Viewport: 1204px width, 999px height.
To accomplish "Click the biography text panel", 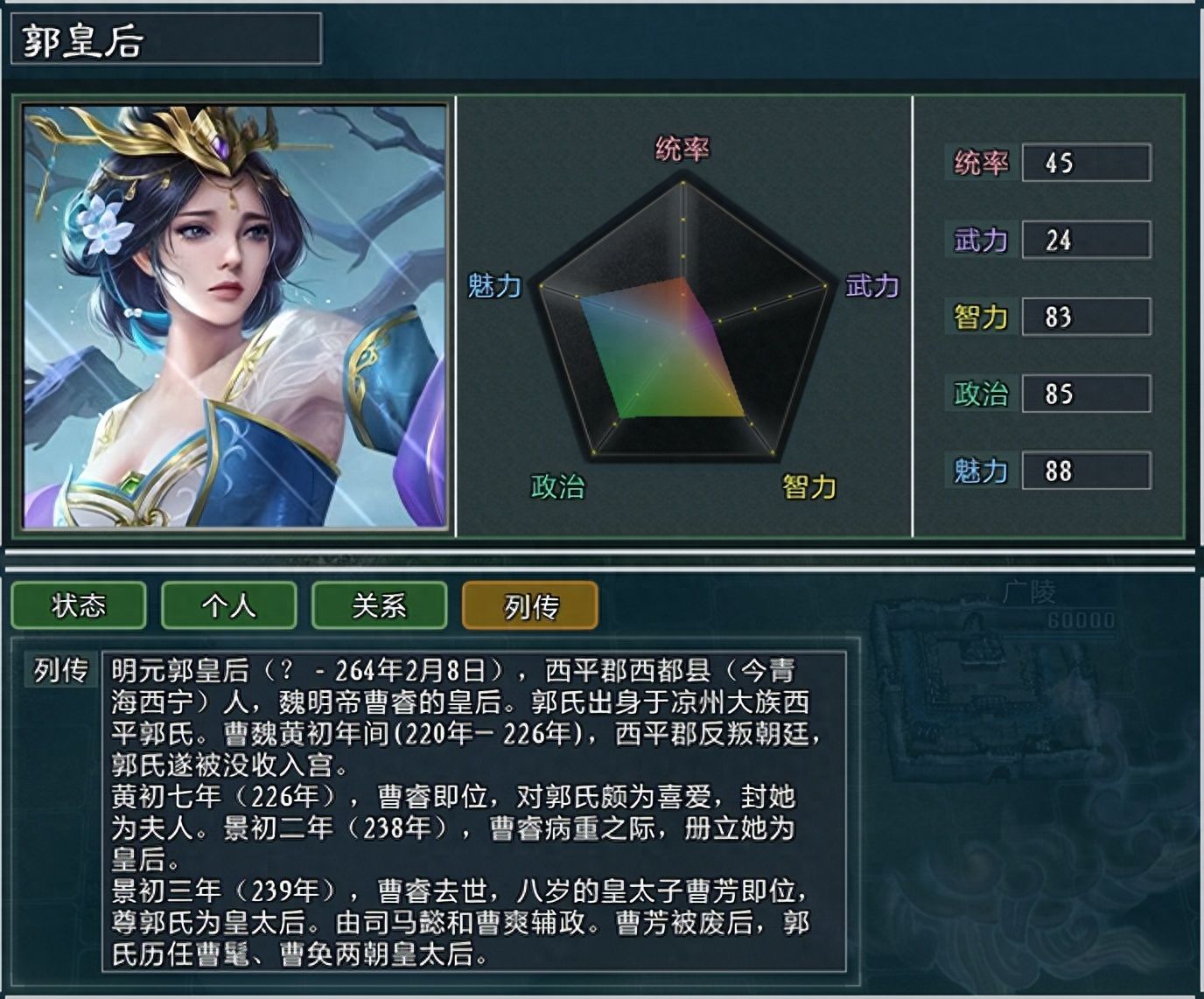I will tap(474, 811).
